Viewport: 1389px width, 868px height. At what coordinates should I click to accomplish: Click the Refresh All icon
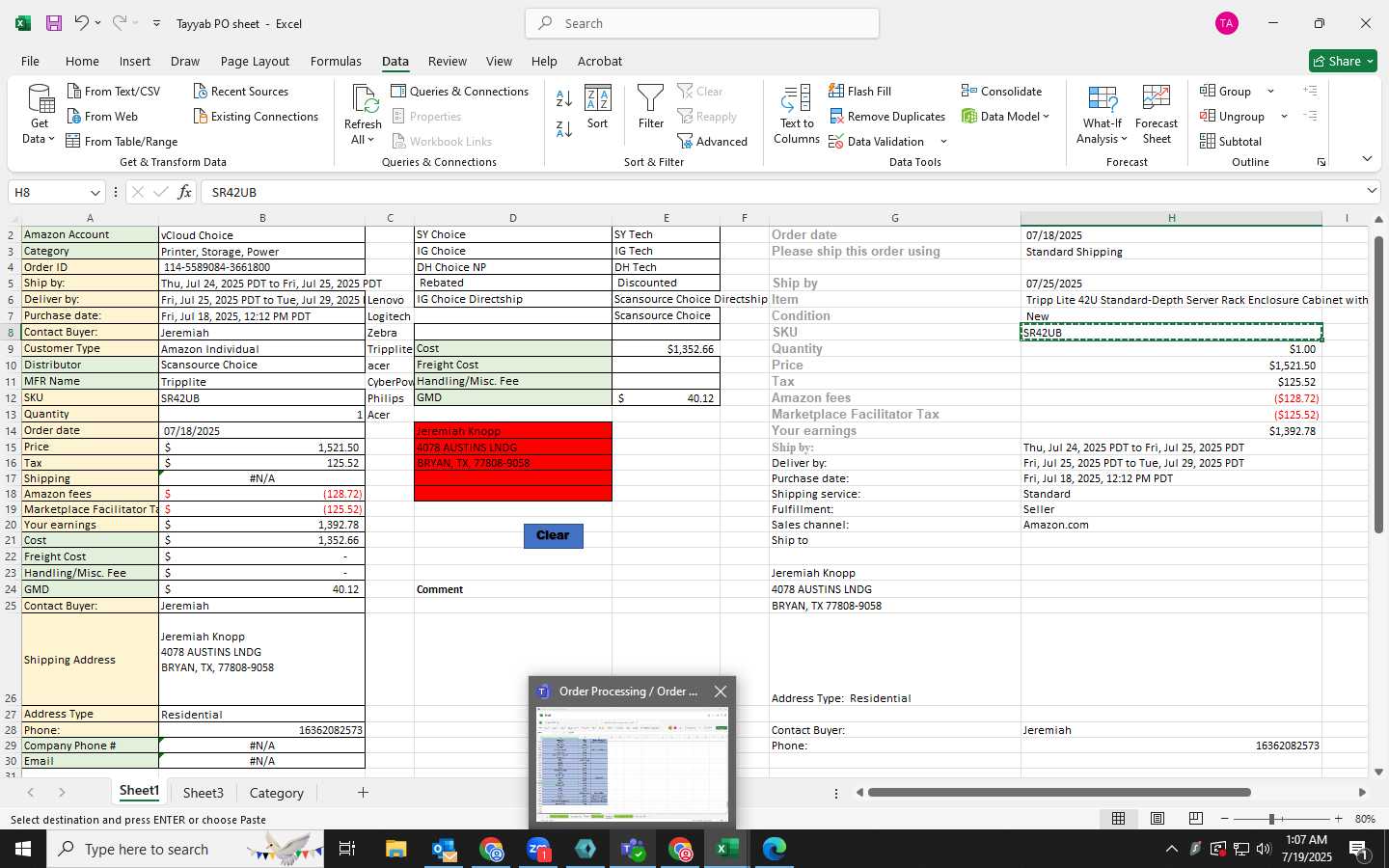point(364,99)
